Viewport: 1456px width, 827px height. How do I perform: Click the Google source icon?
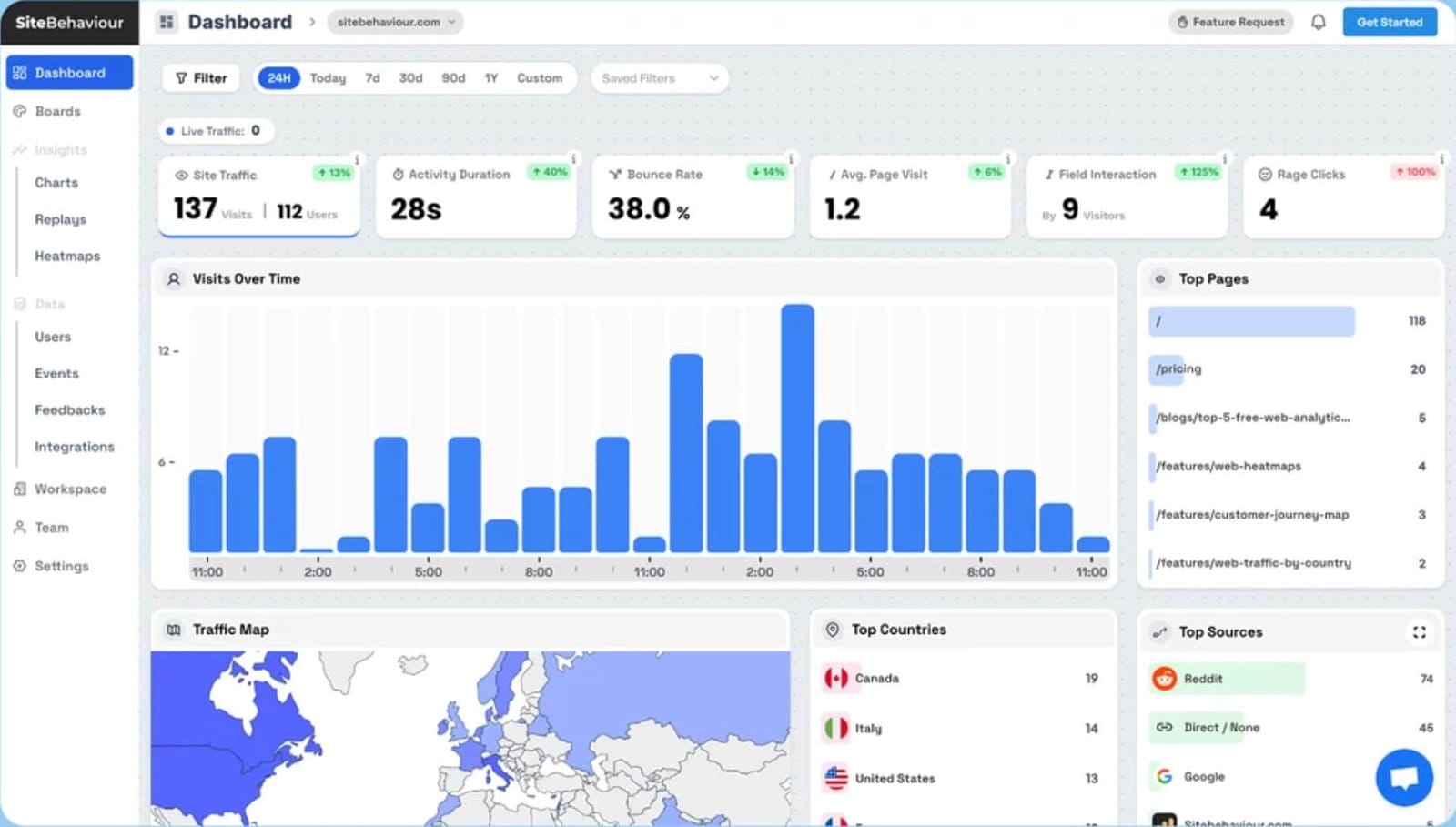1164,777
